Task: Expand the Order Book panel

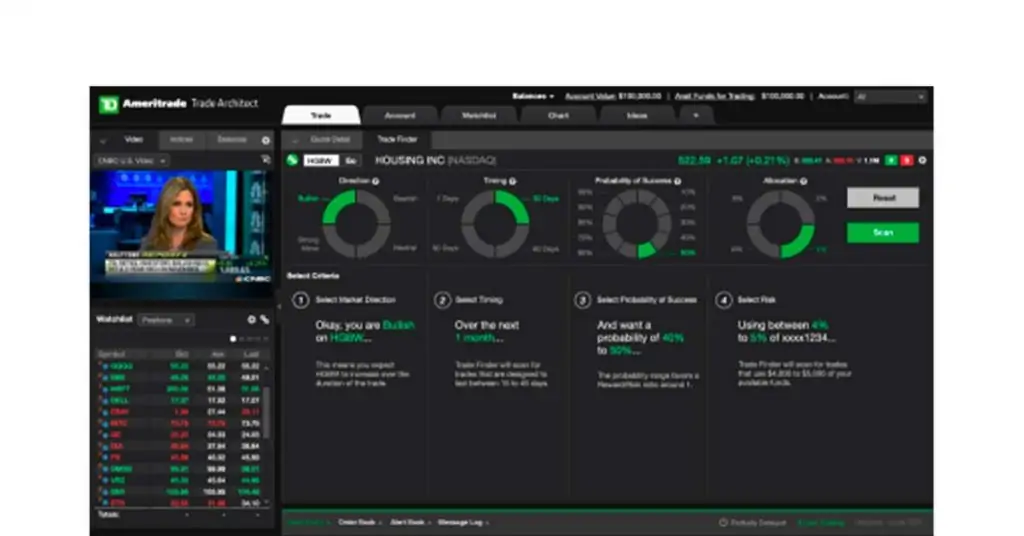Action: pyautogui.click(x=359, y=523)
